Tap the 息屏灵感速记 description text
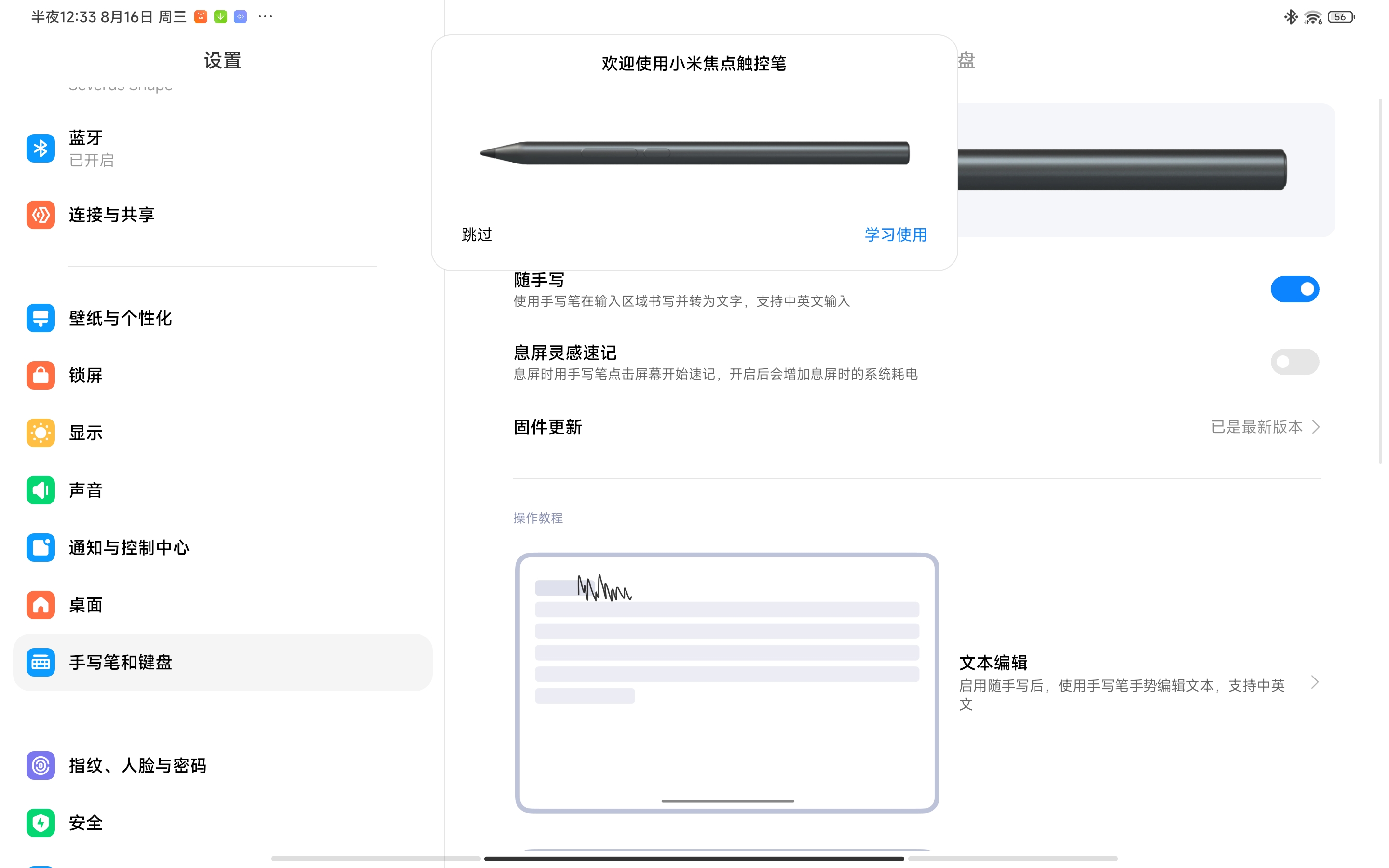1389x868 pixels. click(x=715, y=374)
